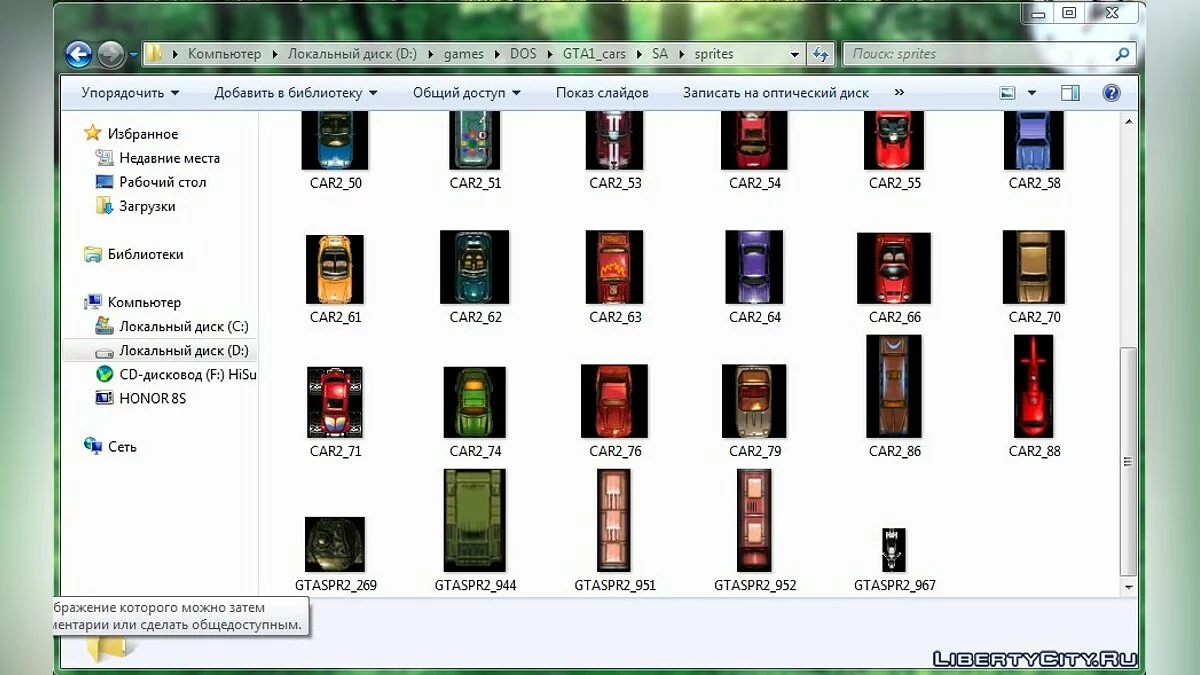Select Локальный диск (C:) drive
Screen dimensions: 1200x675
(x=183, y=326)
